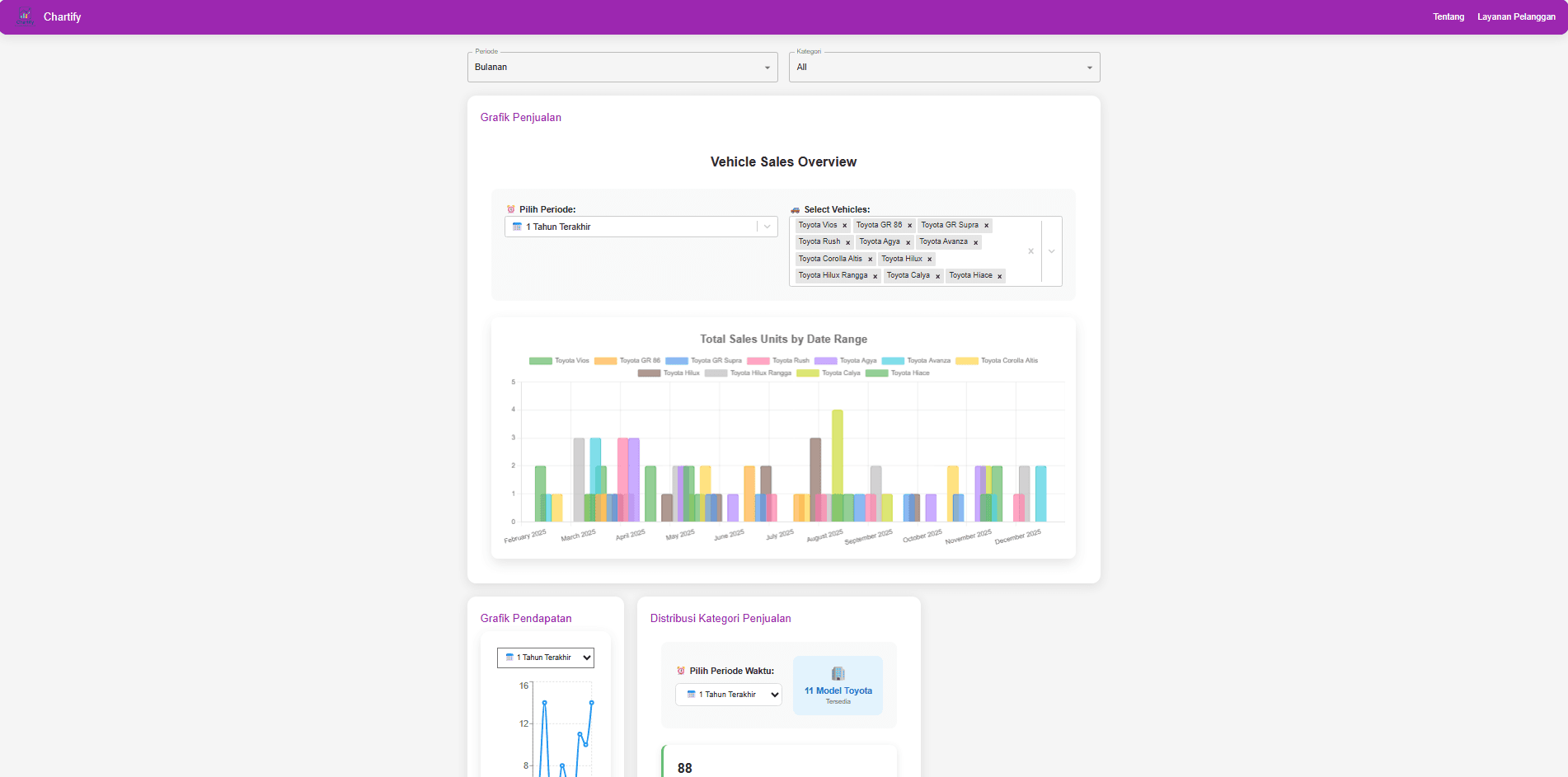Toggle Toyota Agya in the chart legend
Viewport: 1568px width, 777px height.
pyautogui.click(x=846, y=361)
